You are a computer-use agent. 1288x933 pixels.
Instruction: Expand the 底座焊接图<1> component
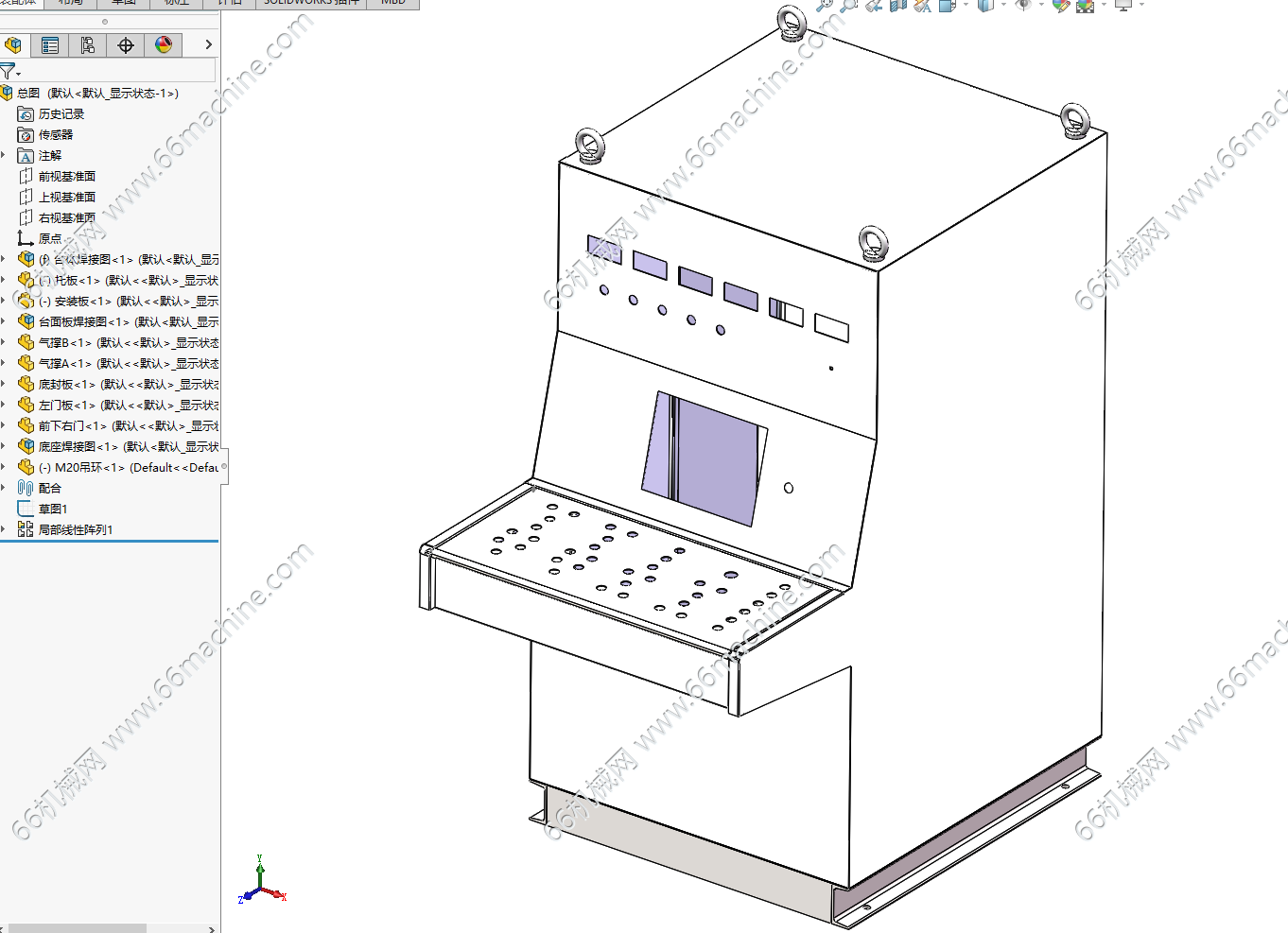tap(4, 446)
